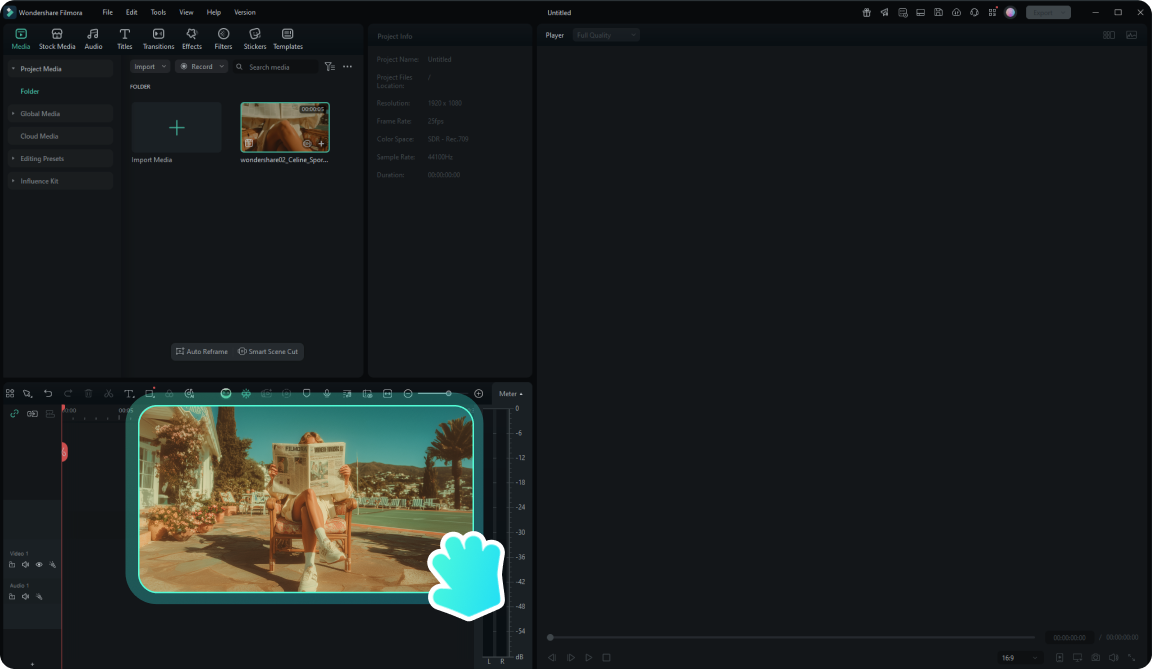1152x669 pixels.
Task: Open the Templates tab
Action: [x=288, y=39]
